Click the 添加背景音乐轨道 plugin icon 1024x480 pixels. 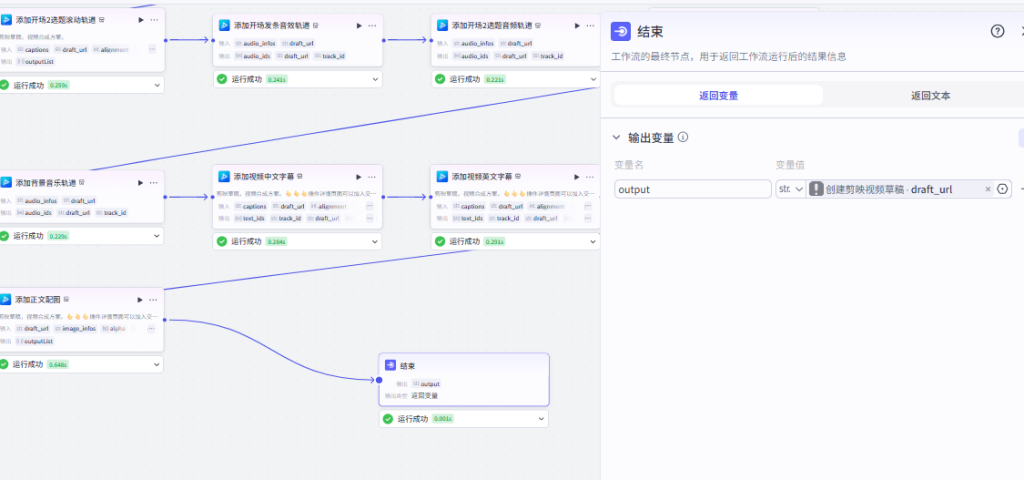(6, 182)
